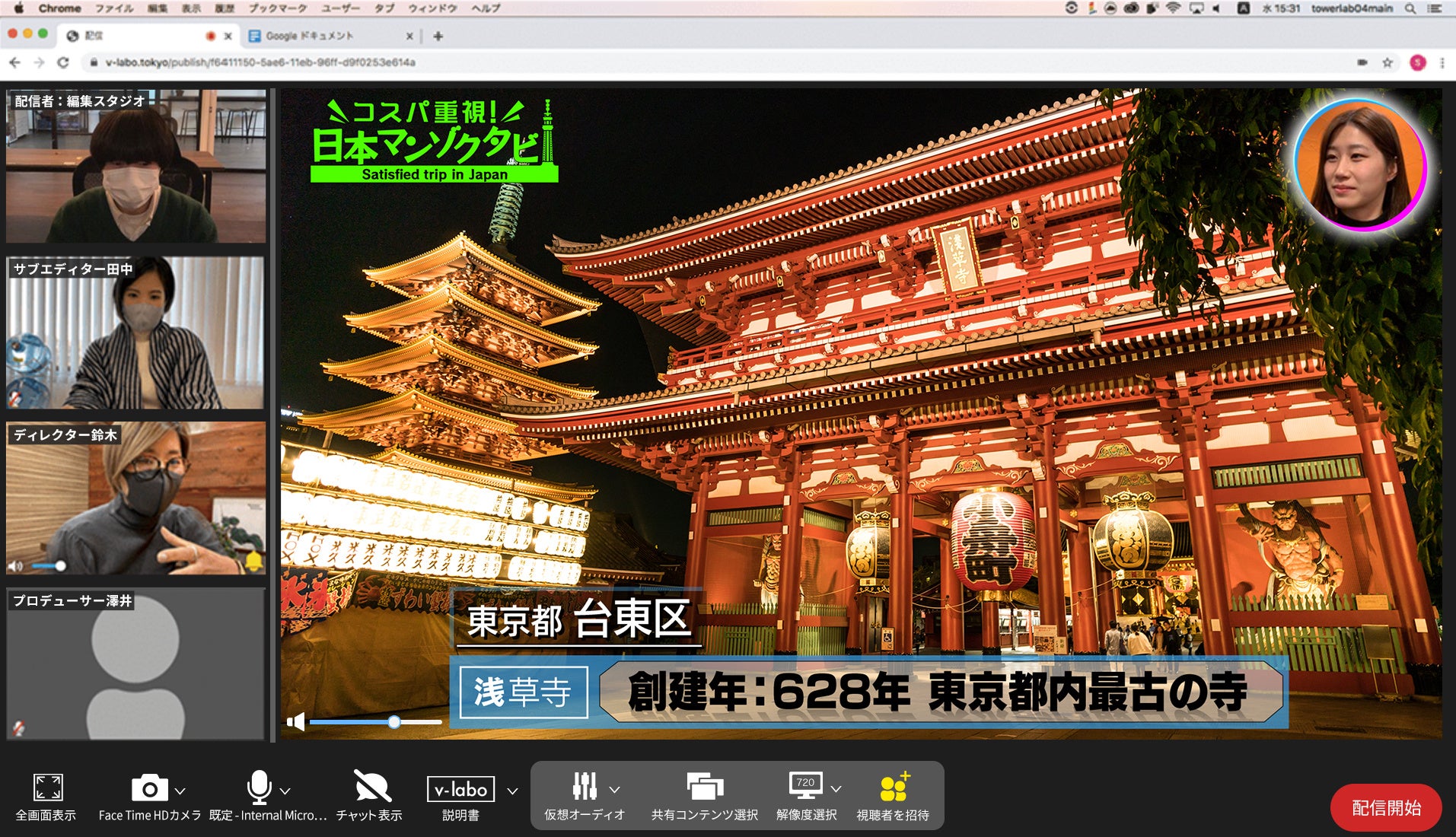This screenshot has height=837, width=1456.
Task: Open the Chrome ブックマーク menu
Action: 277,8
